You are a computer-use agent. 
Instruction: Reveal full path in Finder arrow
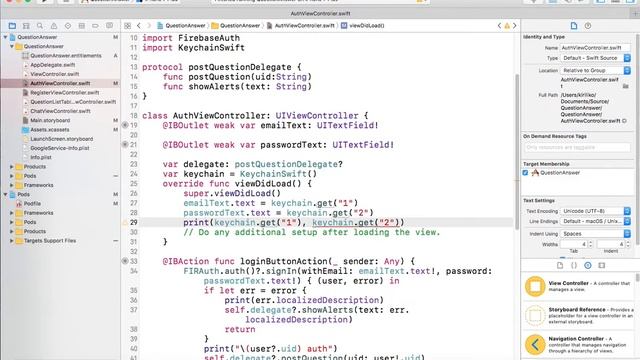624,121
